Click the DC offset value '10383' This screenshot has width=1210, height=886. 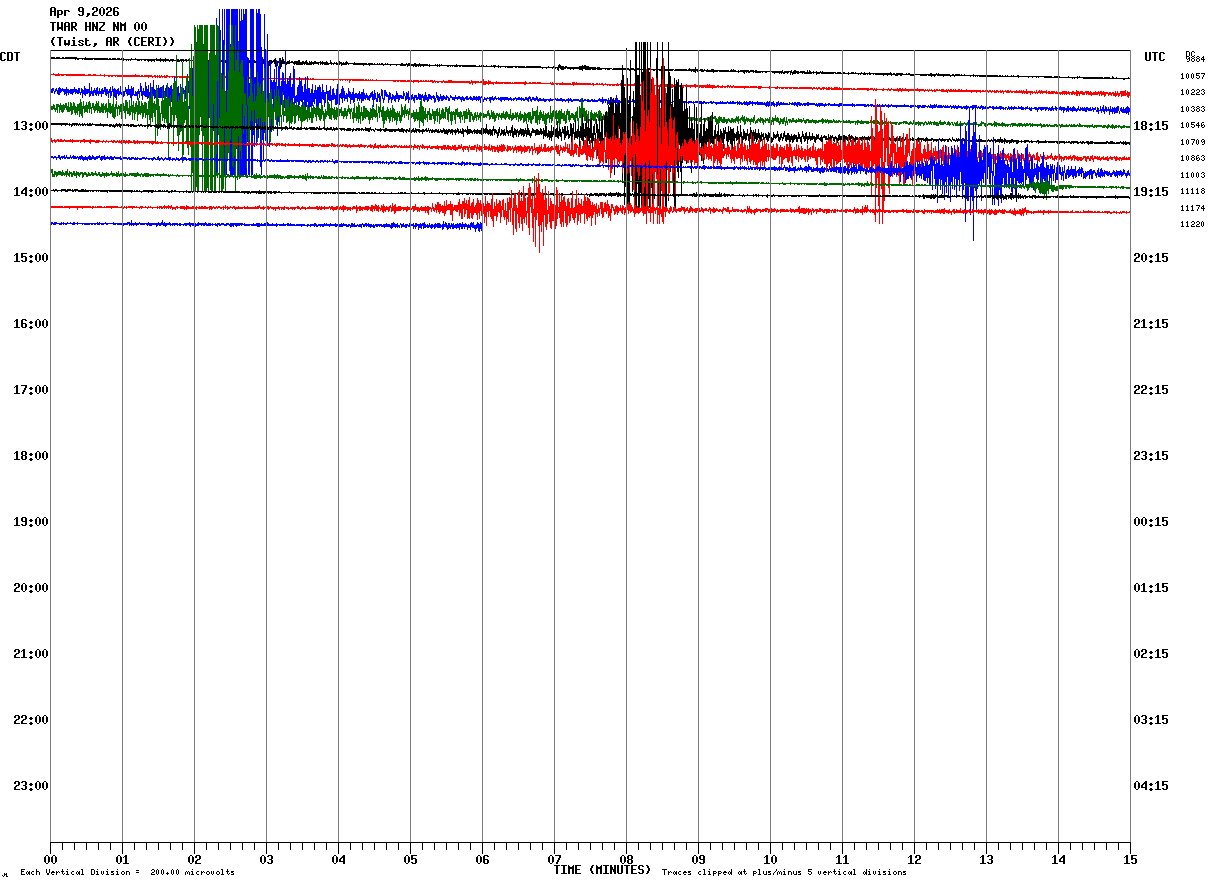(1192, 109)
